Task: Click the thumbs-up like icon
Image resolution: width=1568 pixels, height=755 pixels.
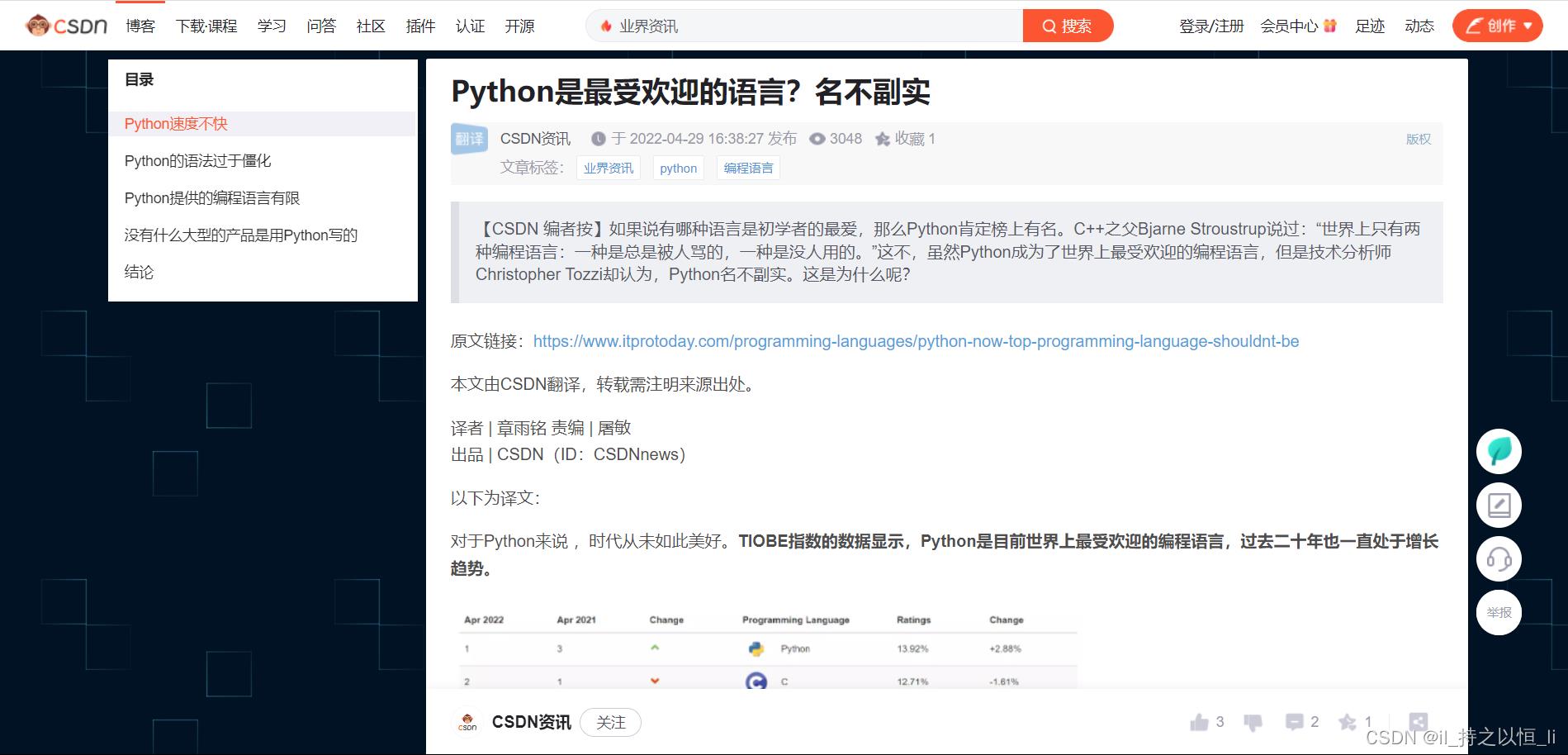Action: (1199, 723)
